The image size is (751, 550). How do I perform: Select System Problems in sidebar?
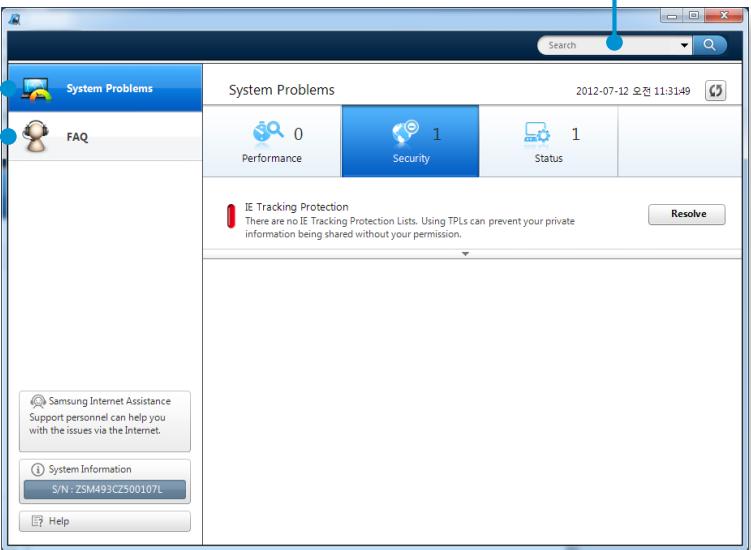[105, 88]
